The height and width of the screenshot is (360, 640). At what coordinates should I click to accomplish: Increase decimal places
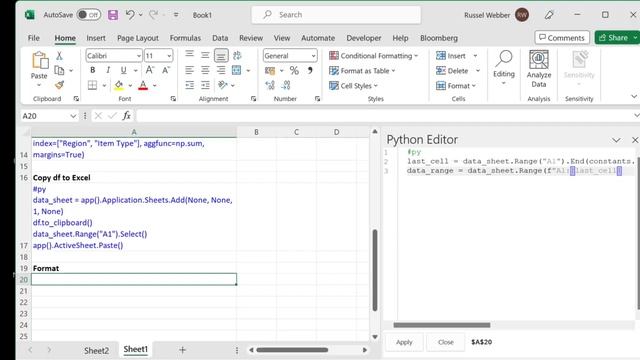pyautogui.click(x=270, y=85)
